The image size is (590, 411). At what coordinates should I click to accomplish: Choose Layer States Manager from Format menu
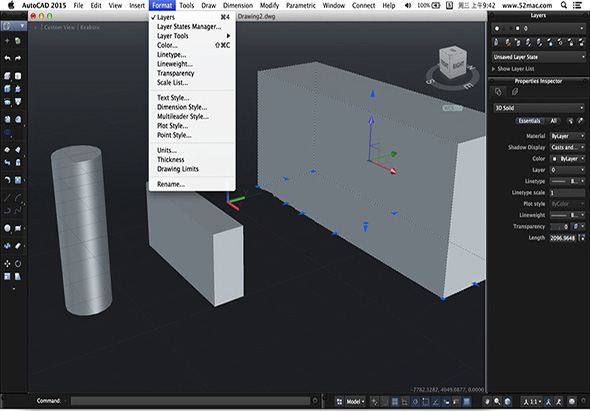pos(192,26)
